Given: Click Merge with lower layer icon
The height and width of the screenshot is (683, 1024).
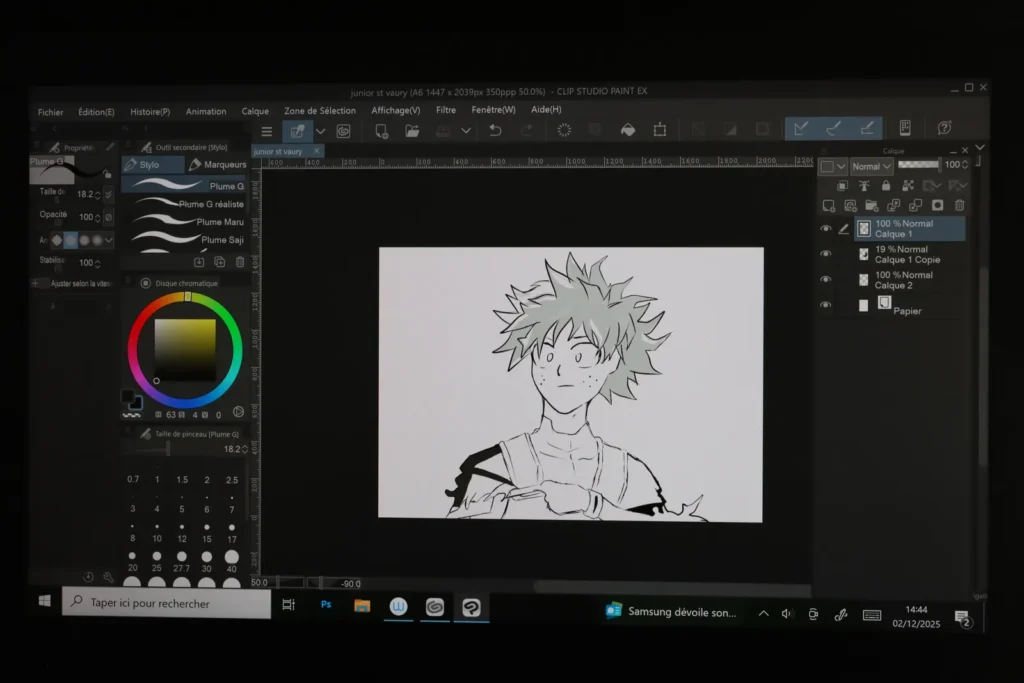Looking at the screenshot, I should tap(916, 206).
